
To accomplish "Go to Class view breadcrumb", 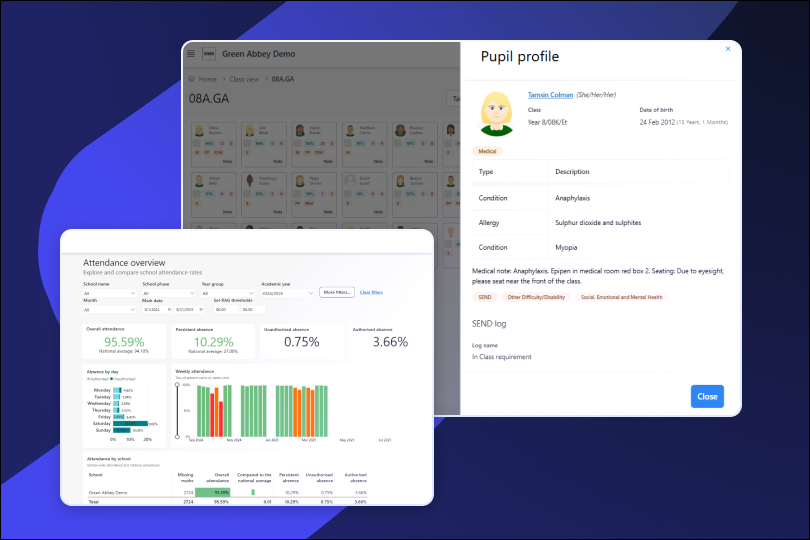I will coord(243,78).
